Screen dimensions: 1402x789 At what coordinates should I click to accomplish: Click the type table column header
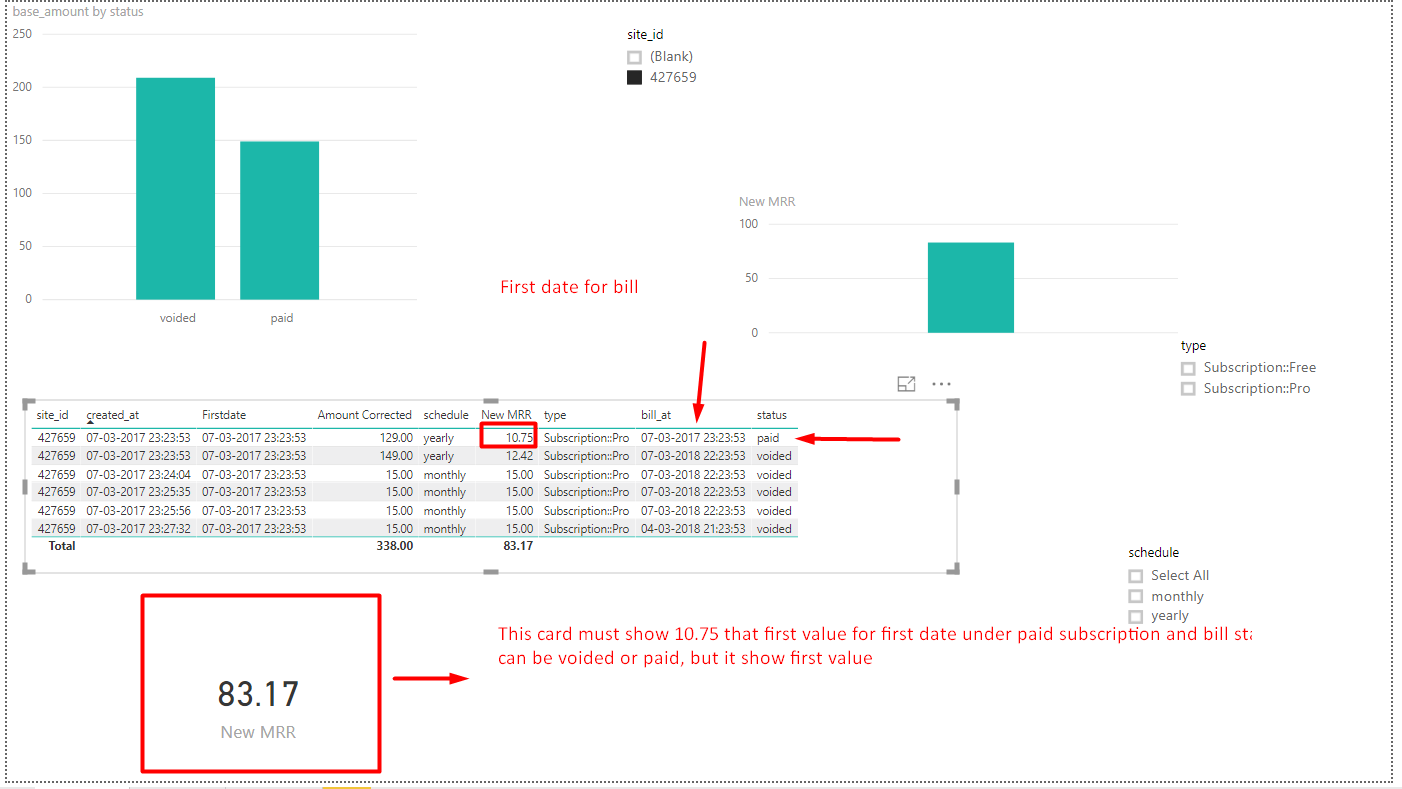coord(555,415)
